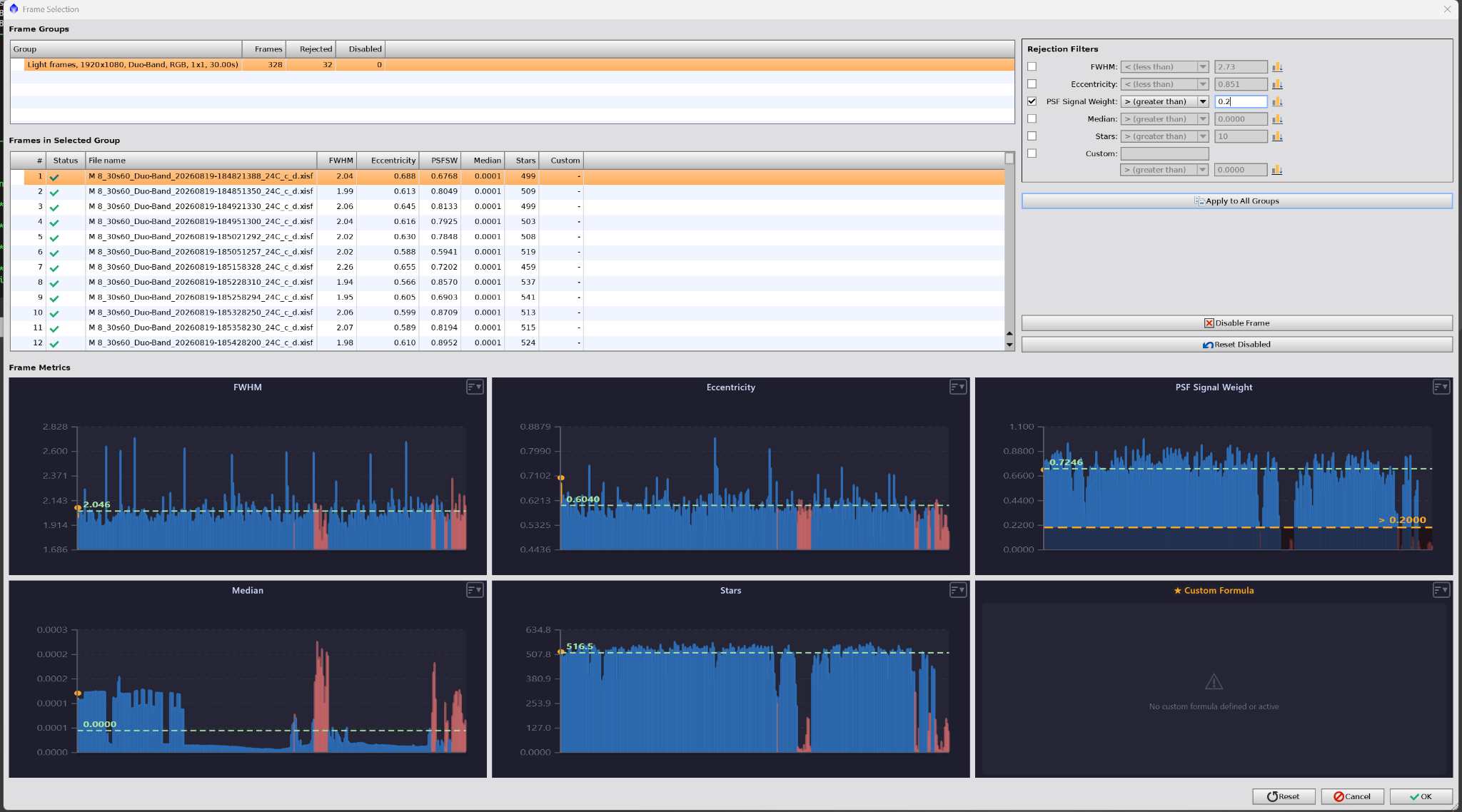
Task: Click the frame list scroll-down arrow
Action: tap(1009, 345)
